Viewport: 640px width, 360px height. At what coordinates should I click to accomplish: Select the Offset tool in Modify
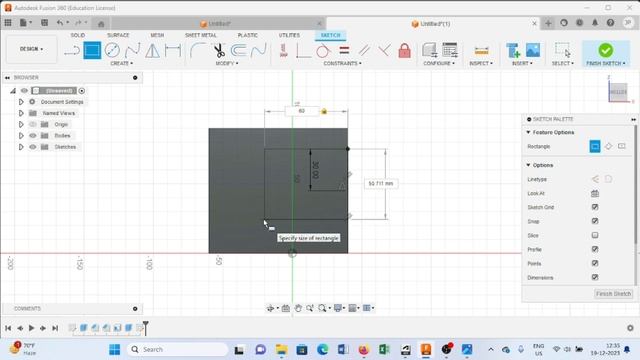(239, 51)
